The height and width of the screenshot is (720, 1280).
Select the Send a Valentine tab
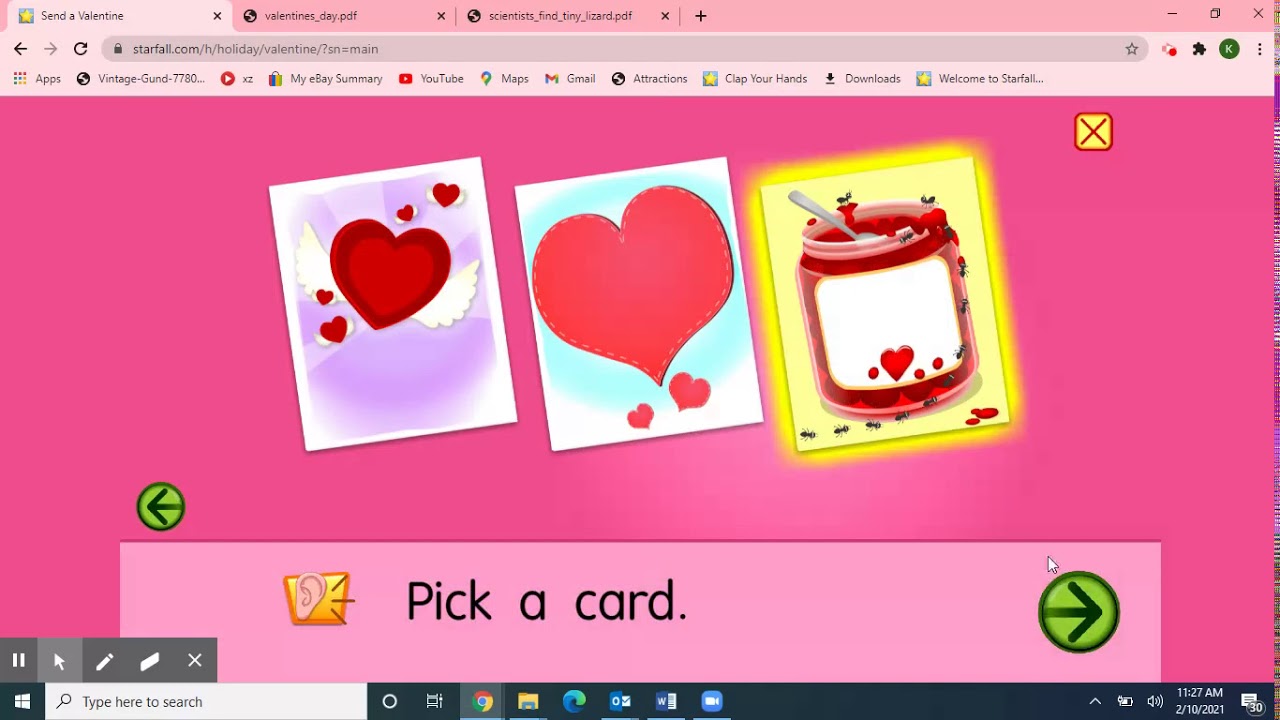(x=118, y=16)
